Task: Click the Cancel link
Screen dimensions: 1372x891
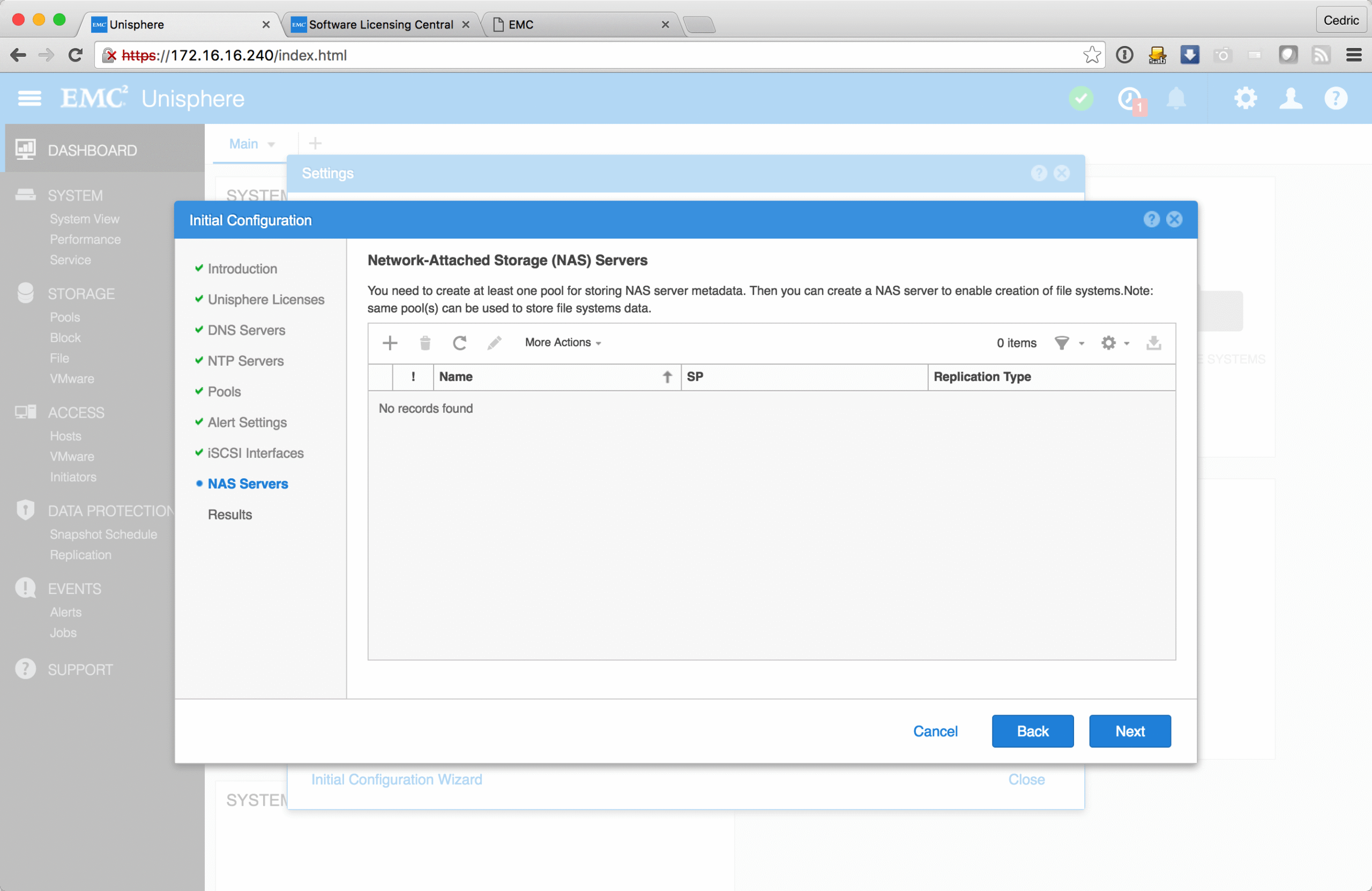Action: tap(935, 731)
